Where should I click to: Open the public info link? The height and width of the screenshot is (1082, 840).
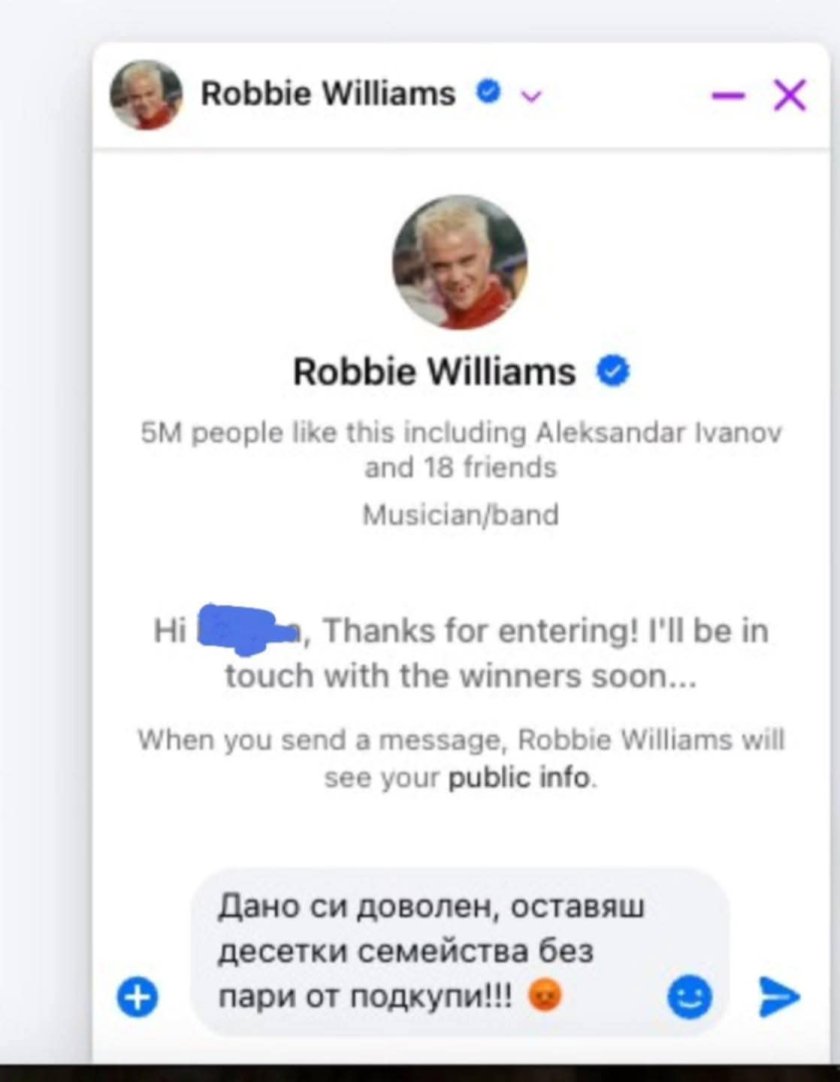click(520, 778)
